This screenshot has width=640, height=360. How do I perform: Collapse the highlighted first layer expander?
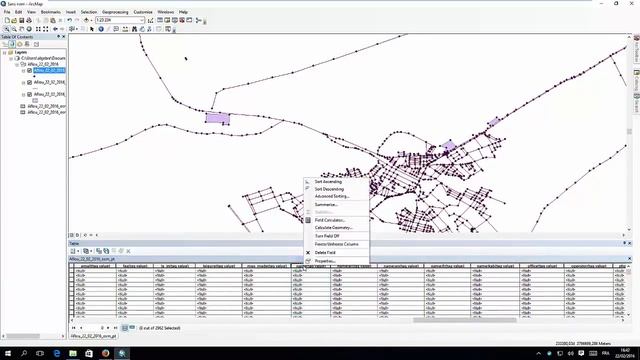23,71
